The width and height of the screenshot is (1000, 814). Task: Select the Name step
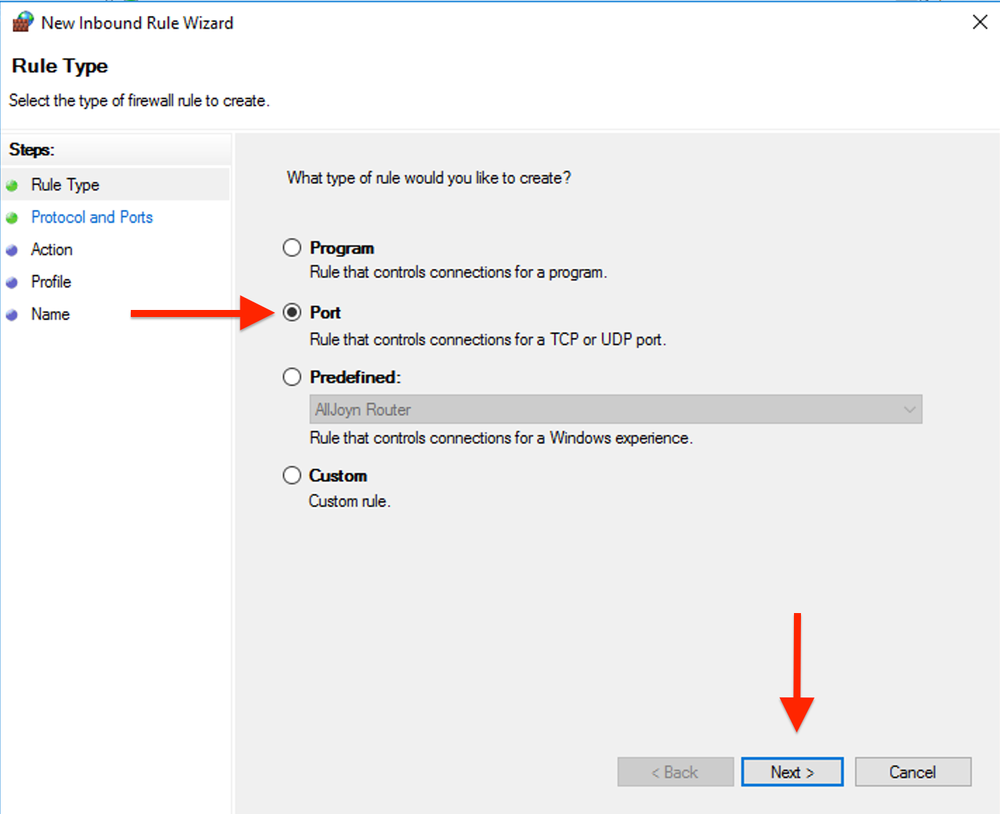point(52,314)
